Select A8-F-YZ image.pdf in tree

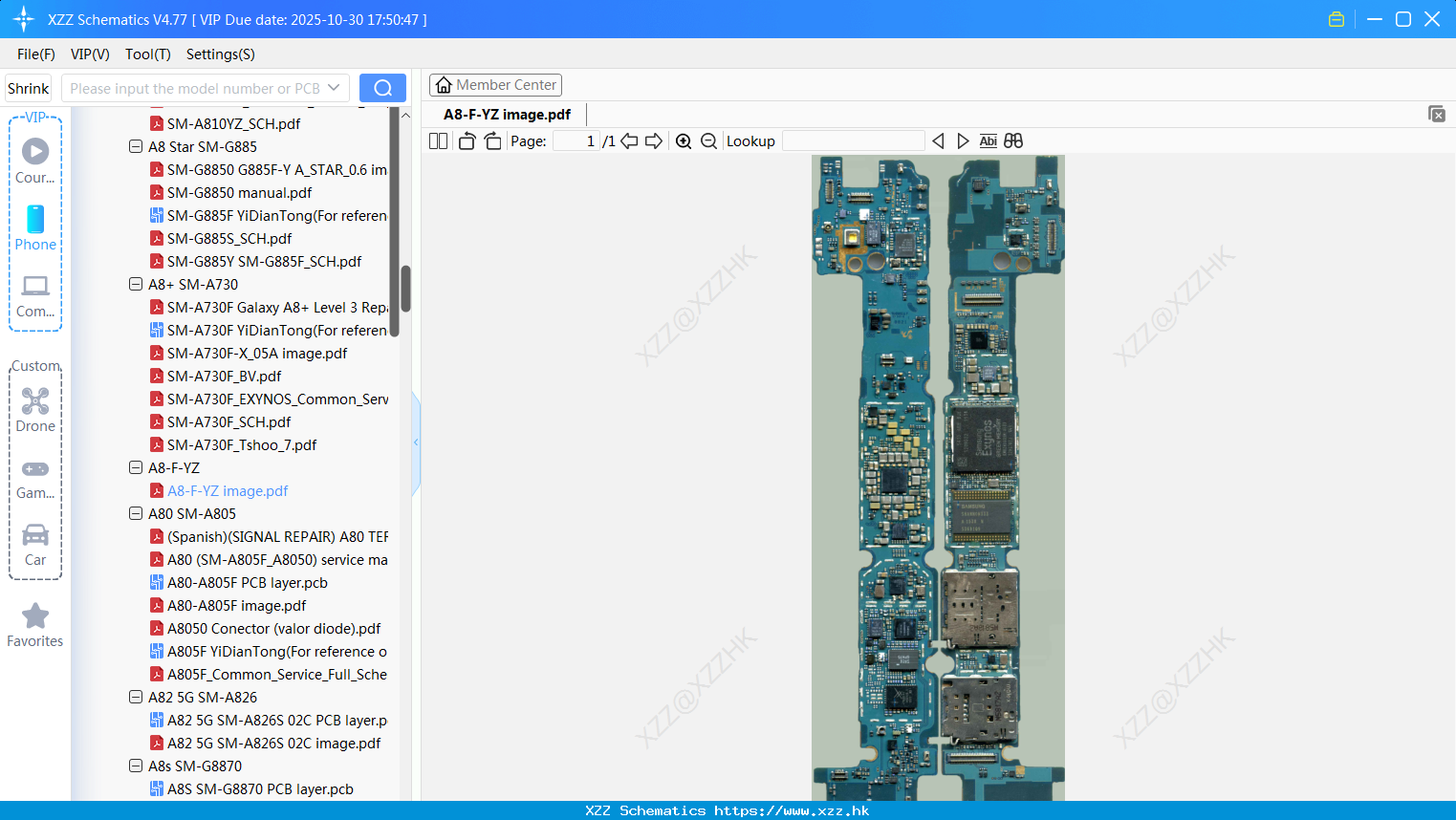pos(228,490)
